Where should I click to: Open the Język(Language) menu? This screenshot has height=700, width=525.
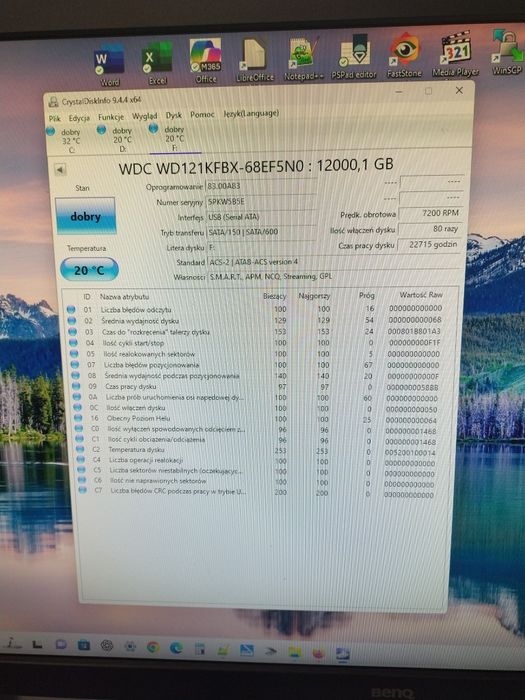[251, 113]
